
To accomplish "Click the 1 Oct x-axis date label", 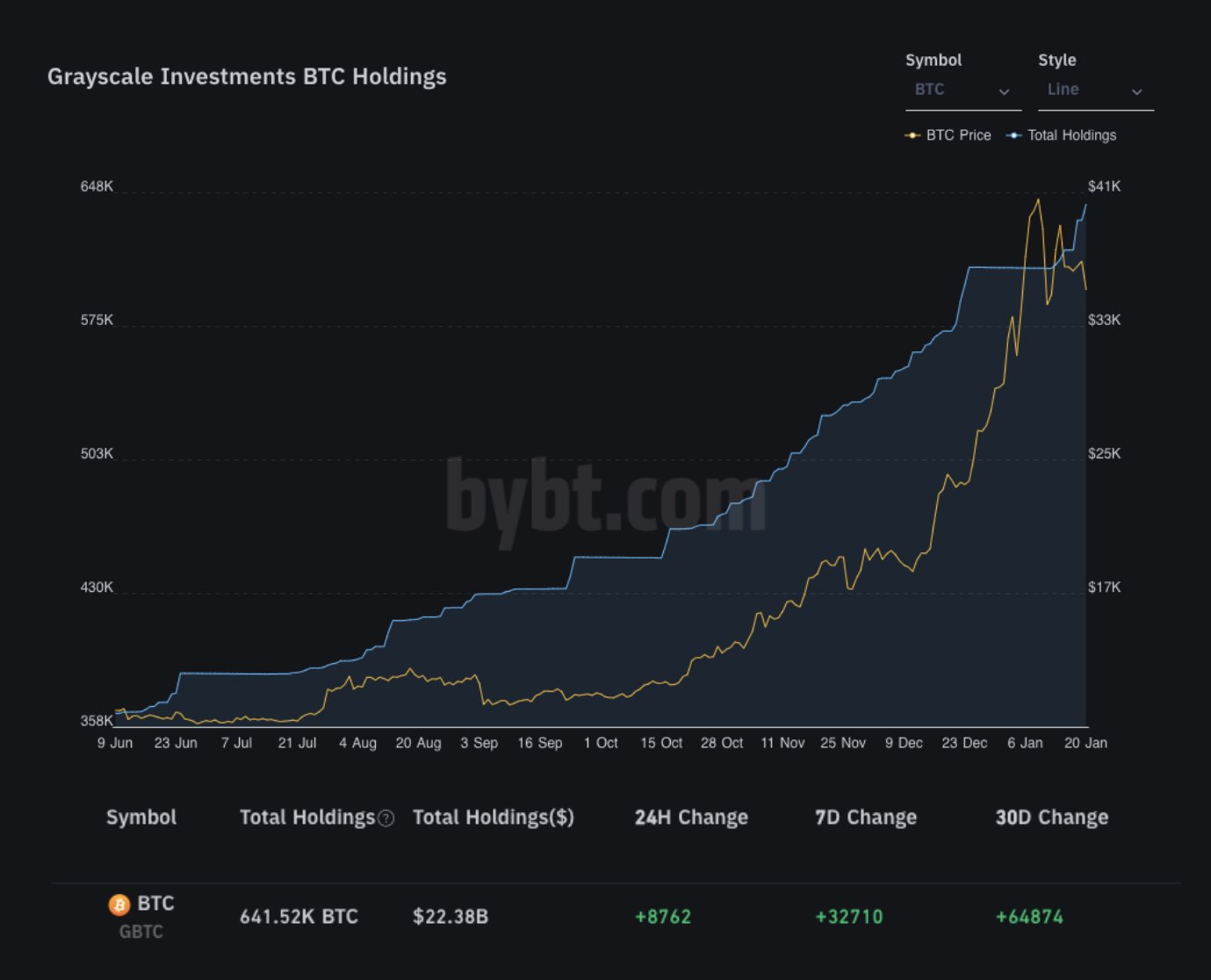I will point(601,743).
